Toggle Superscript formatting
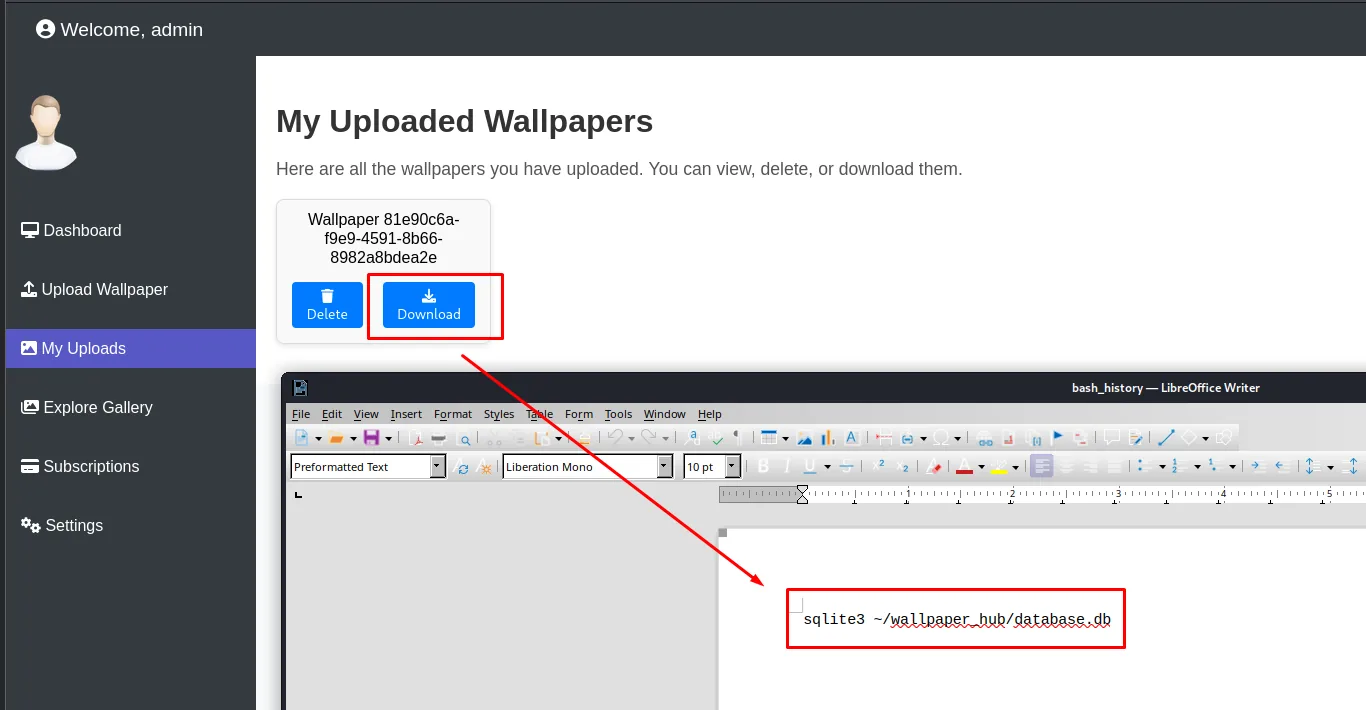The width and height of the screenshot is (1366, 710). 879,466
